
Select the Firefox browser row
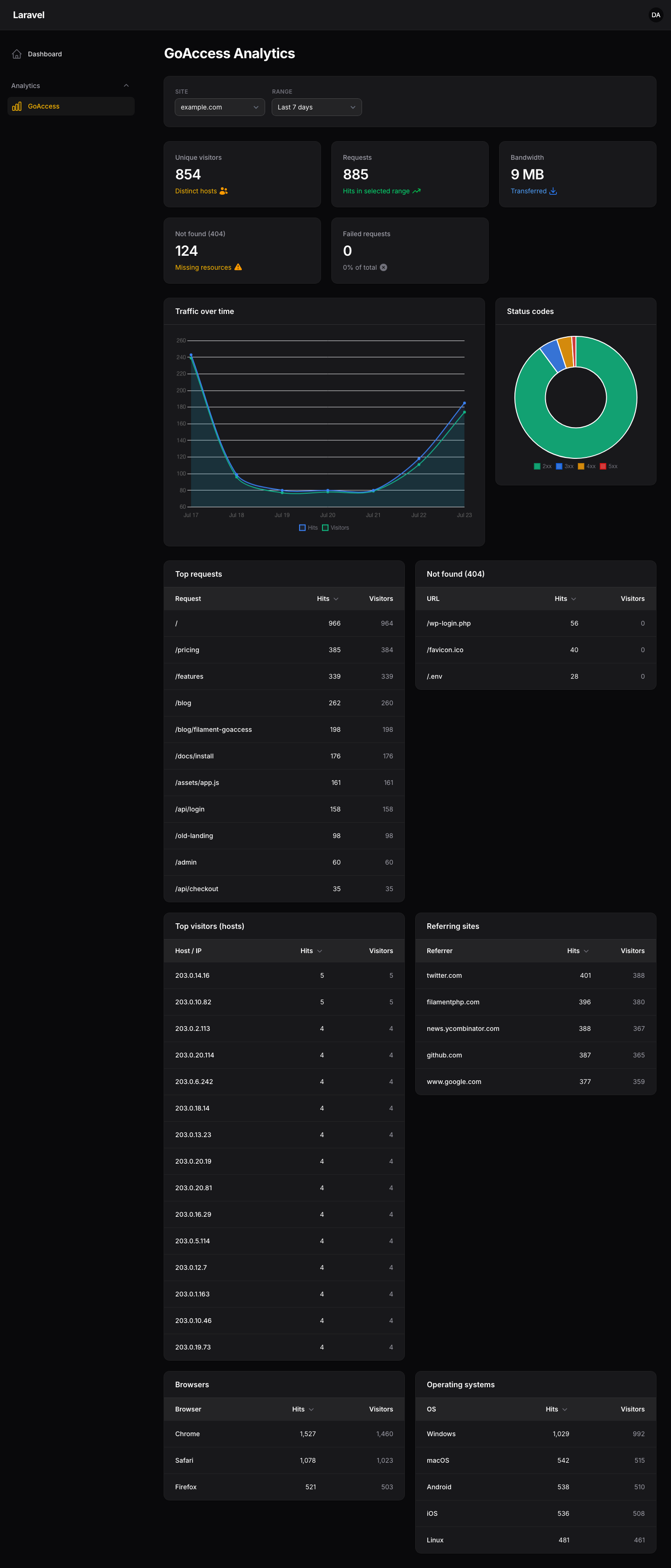284,1487
